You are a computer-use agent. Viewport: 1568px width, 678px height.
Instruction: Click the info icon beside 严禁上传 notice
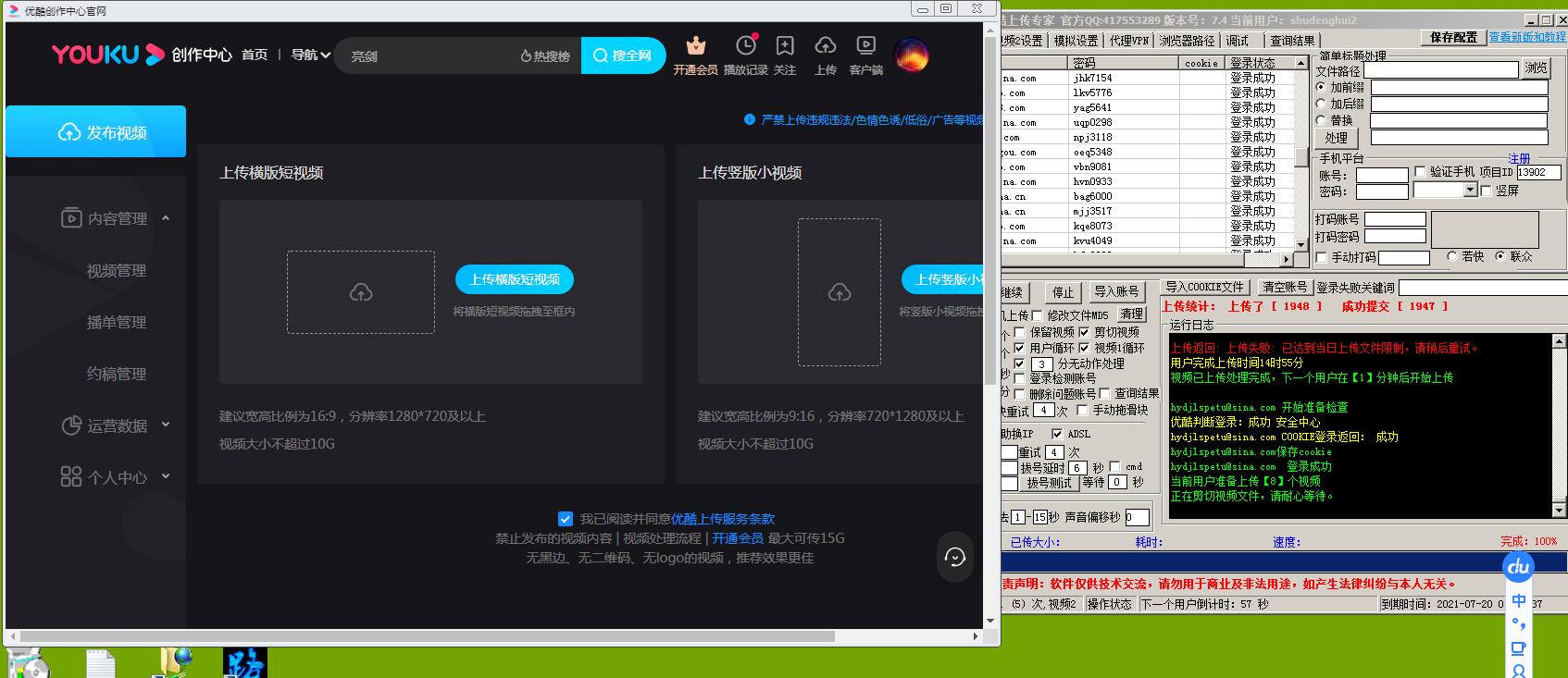750,119
